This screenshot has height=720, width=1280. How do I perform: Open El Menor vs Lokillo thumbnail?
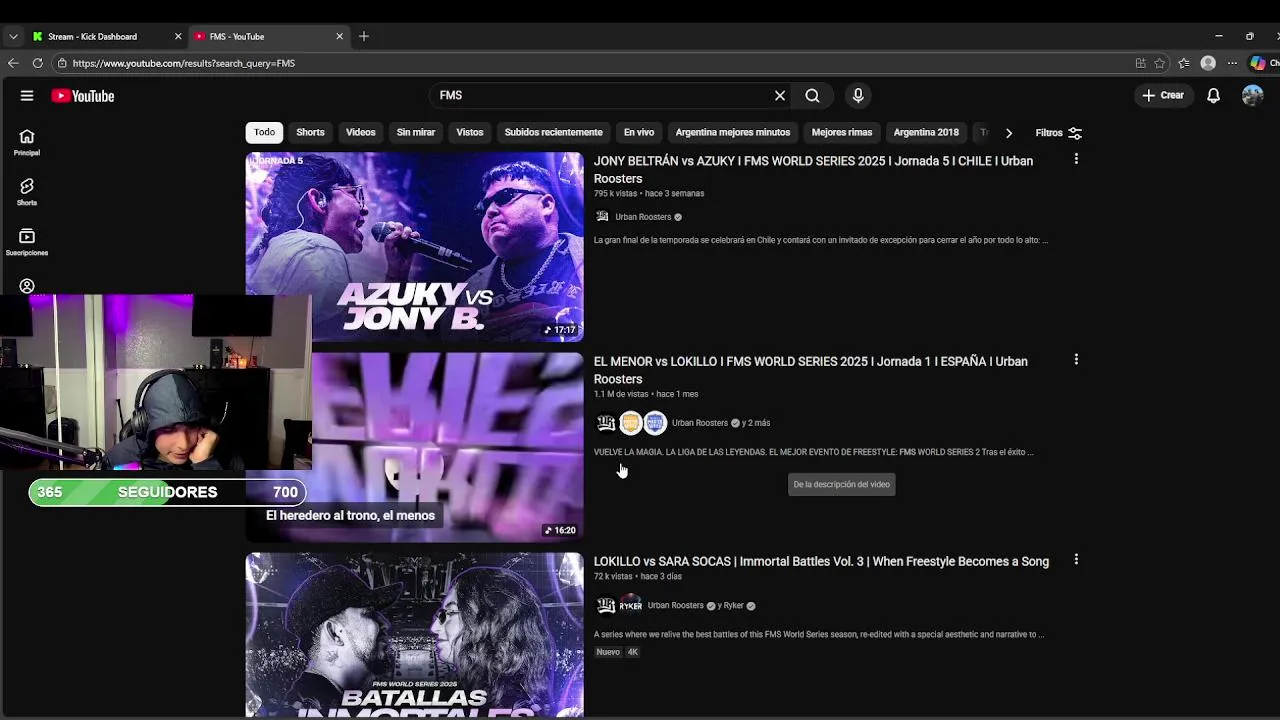[x=448, y=446]
